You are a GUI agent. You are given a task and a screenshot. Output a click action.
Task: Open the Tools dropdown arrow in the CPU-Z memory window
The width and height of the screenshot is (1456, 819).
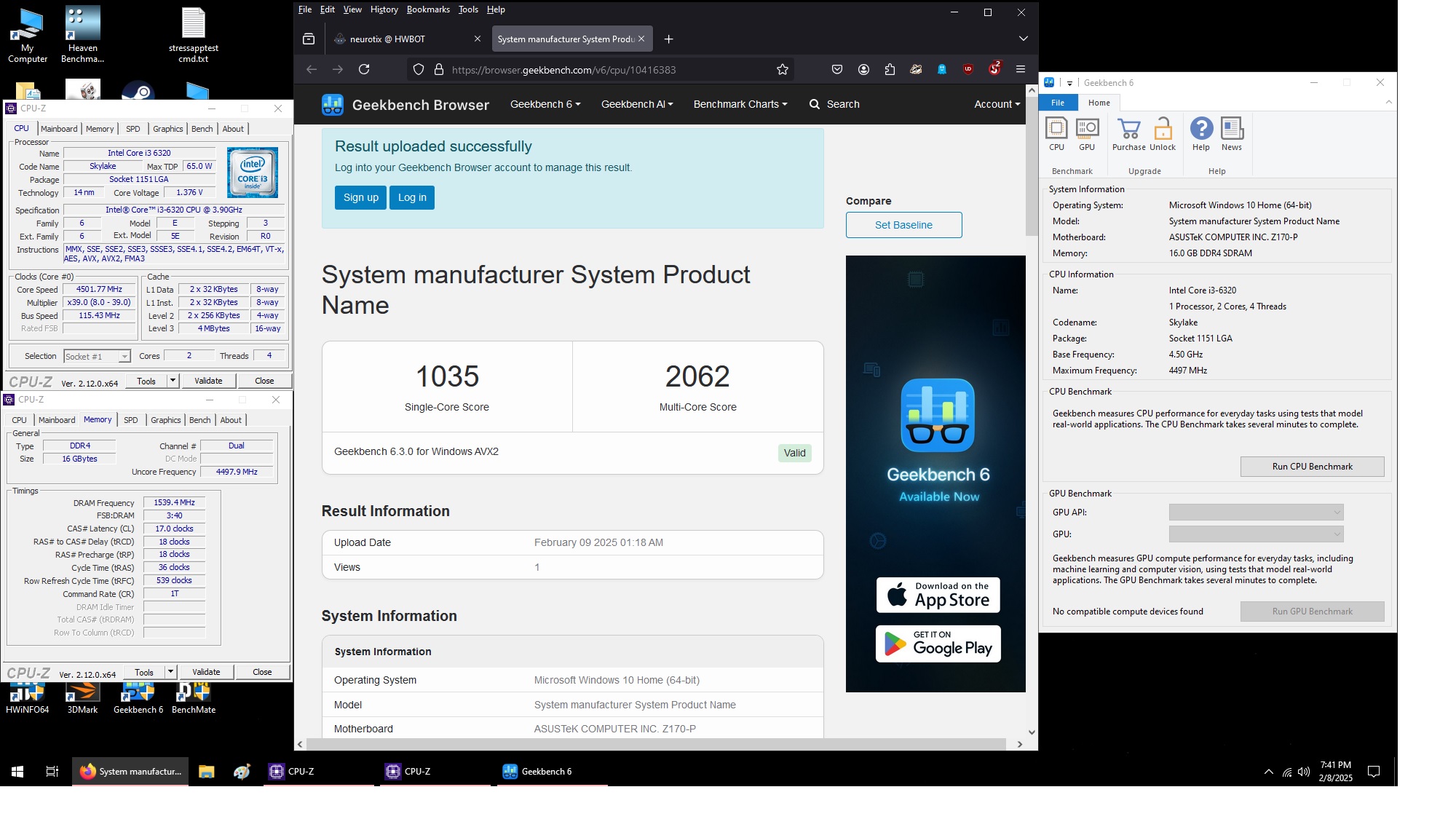170,672
